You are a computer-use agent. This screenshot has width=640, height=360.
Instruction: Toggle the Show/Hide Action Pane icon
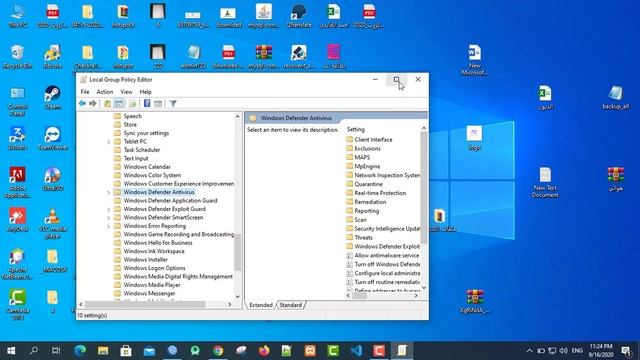tap(158, 104)
